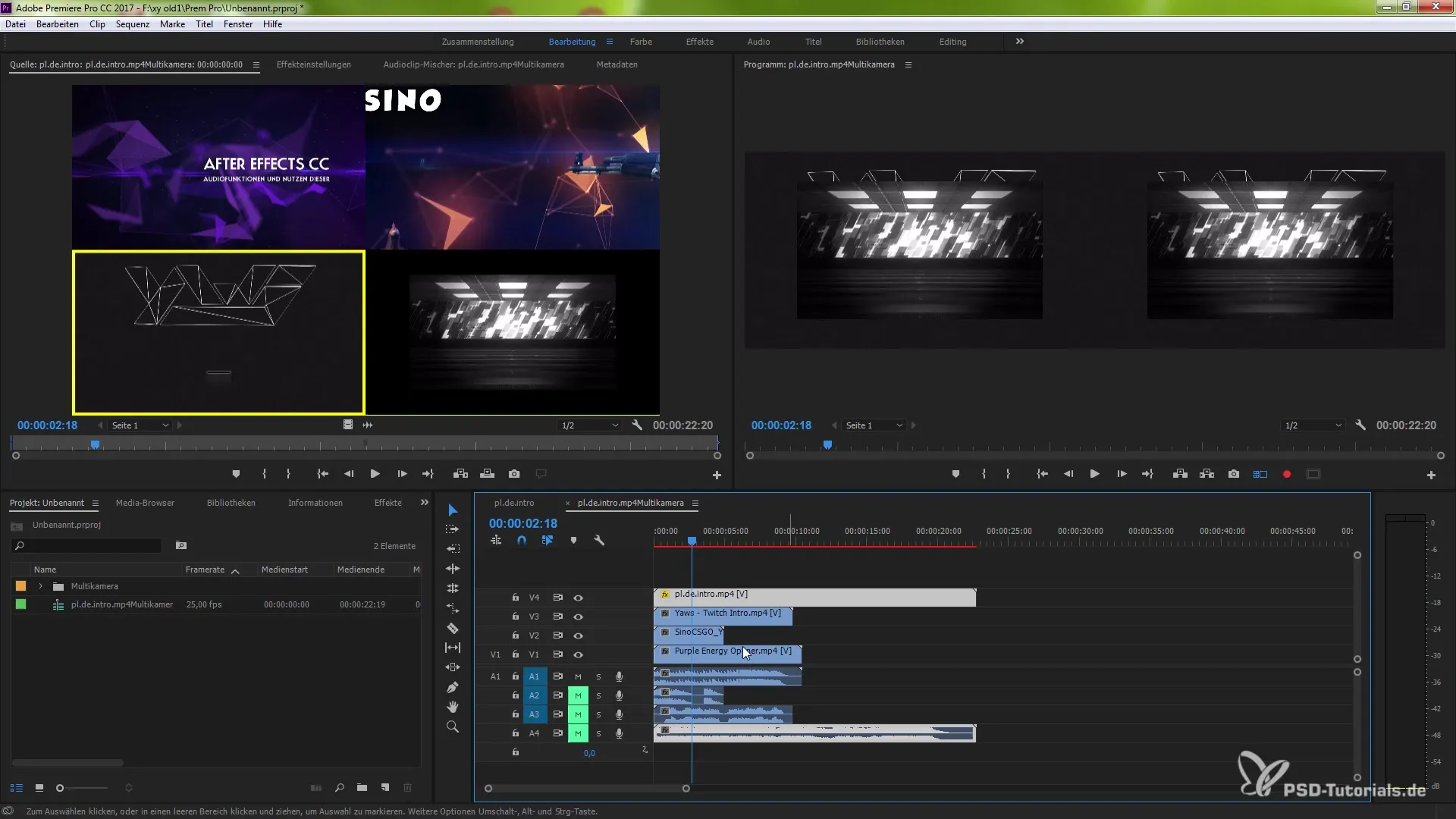Viewport: 1456px width, 819px height.
Task: Add a marker in the timeline header
Action: pos(573,541)
